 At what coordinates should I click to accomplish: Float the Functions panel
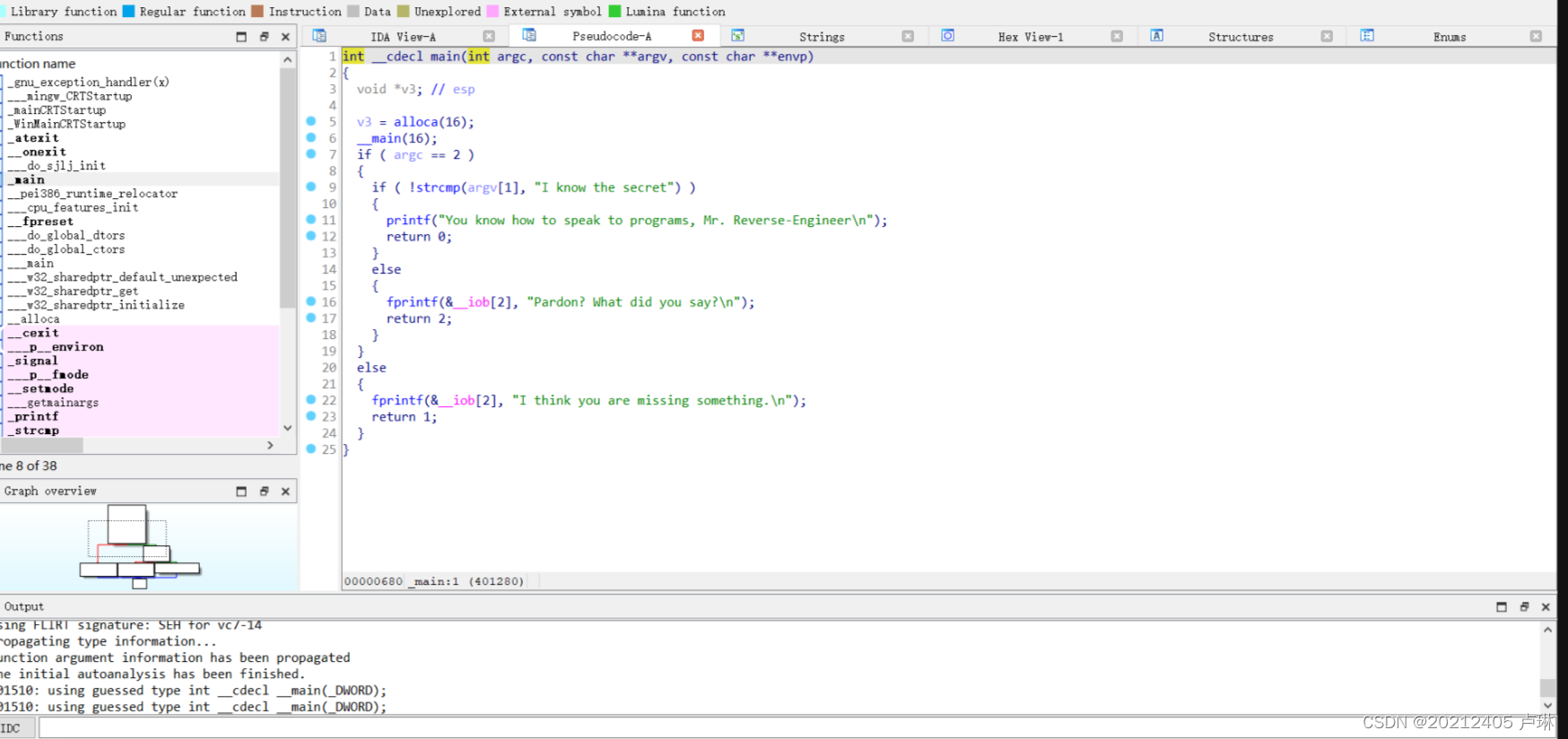264,37
